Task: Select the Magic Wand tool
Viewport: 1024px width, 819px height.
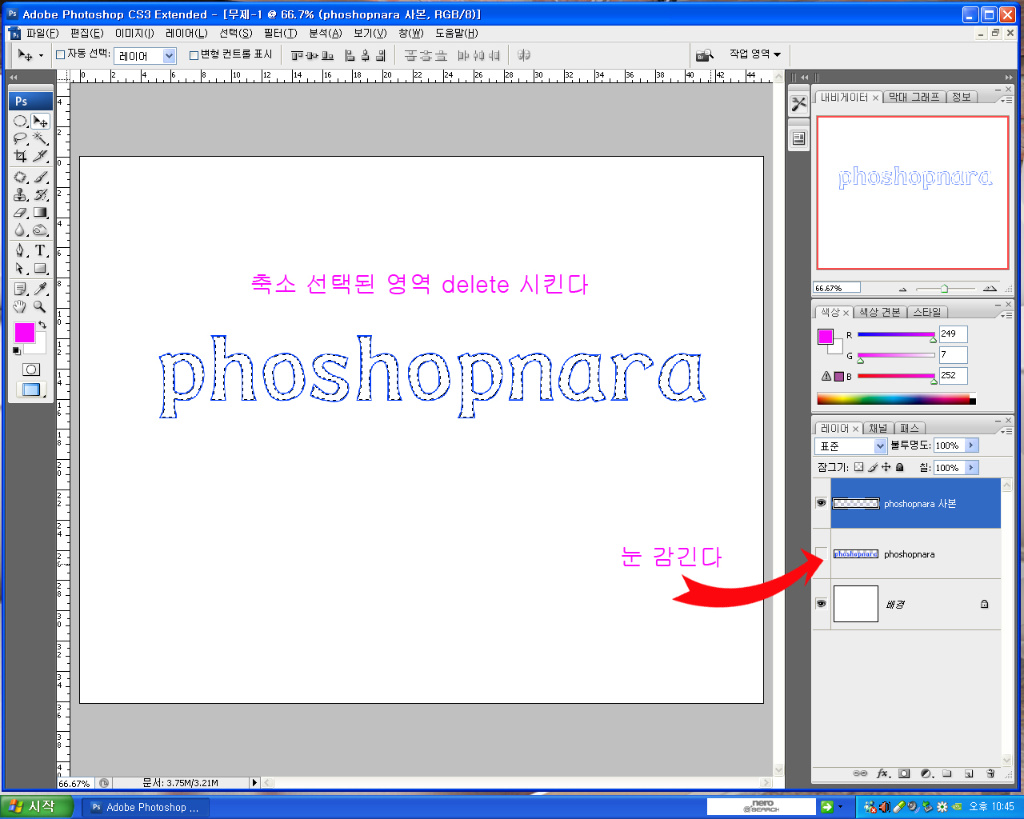Action: [x=40, y=138]
